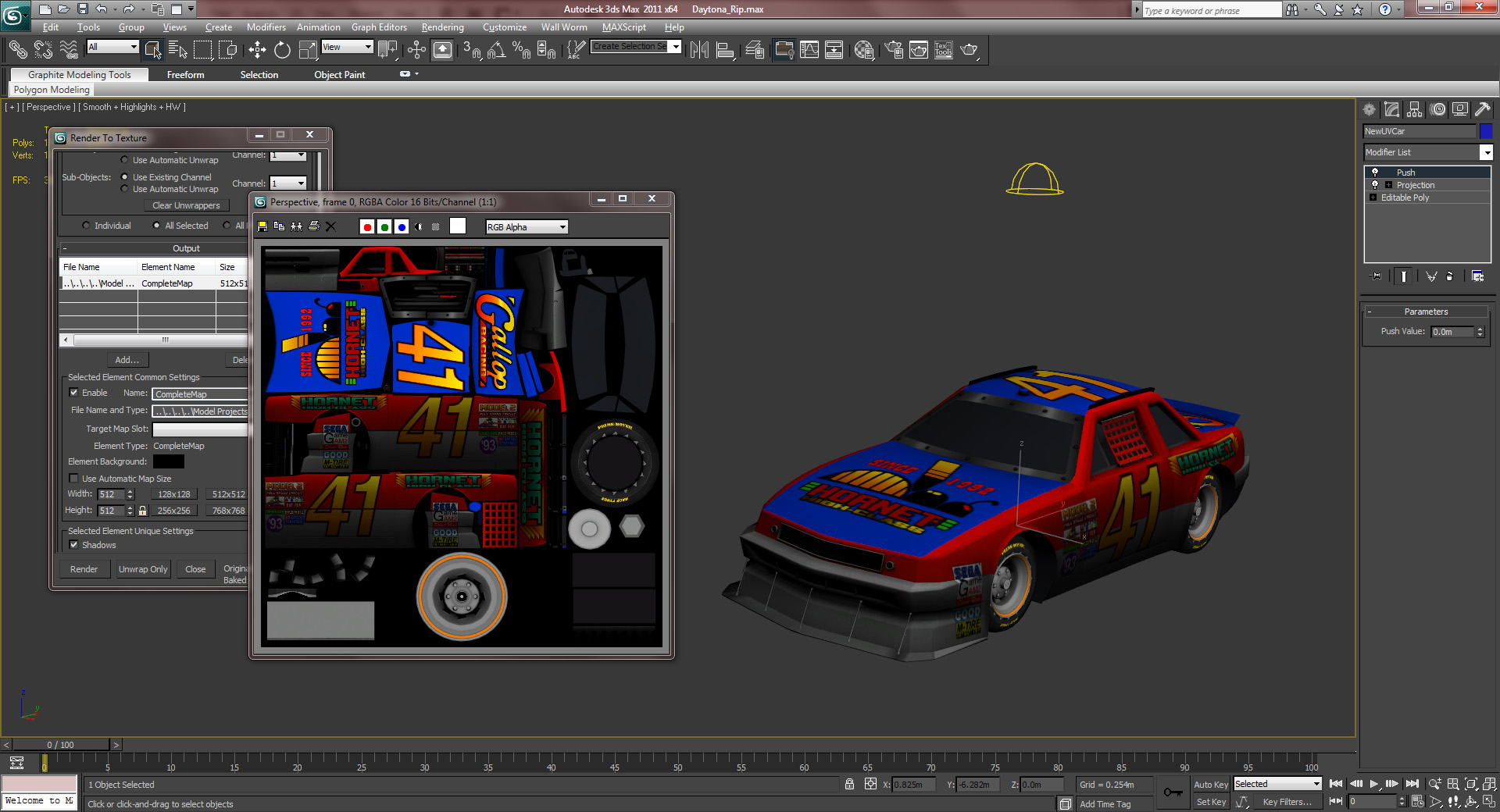Open the Material Editor
The width and height of the screenshot is (1500, 812).
(x=863, y=50)
